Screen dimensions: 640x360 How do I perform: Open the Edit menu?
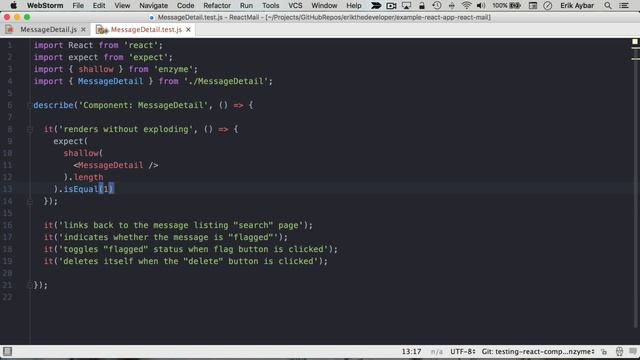(x=99, y=6)
